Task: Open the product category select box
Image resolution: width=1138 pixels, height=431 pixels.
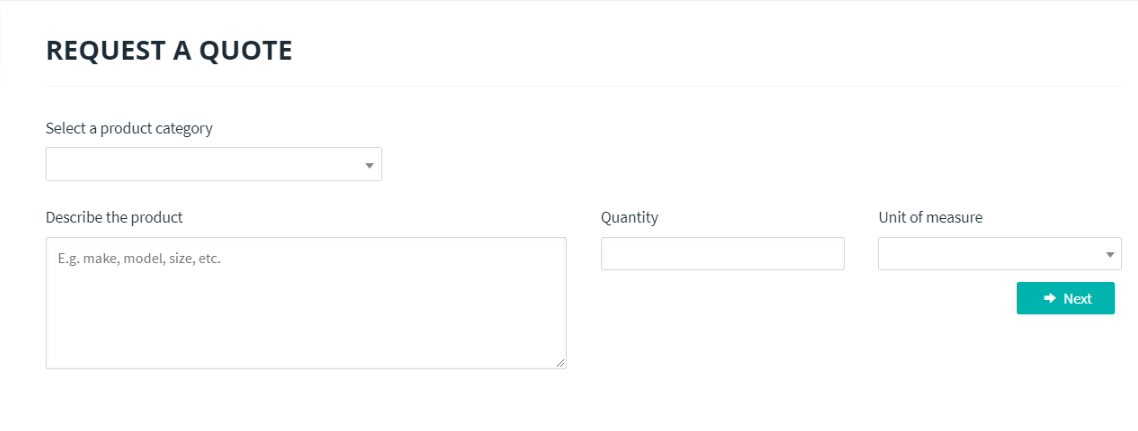Action: coord(200,165)
